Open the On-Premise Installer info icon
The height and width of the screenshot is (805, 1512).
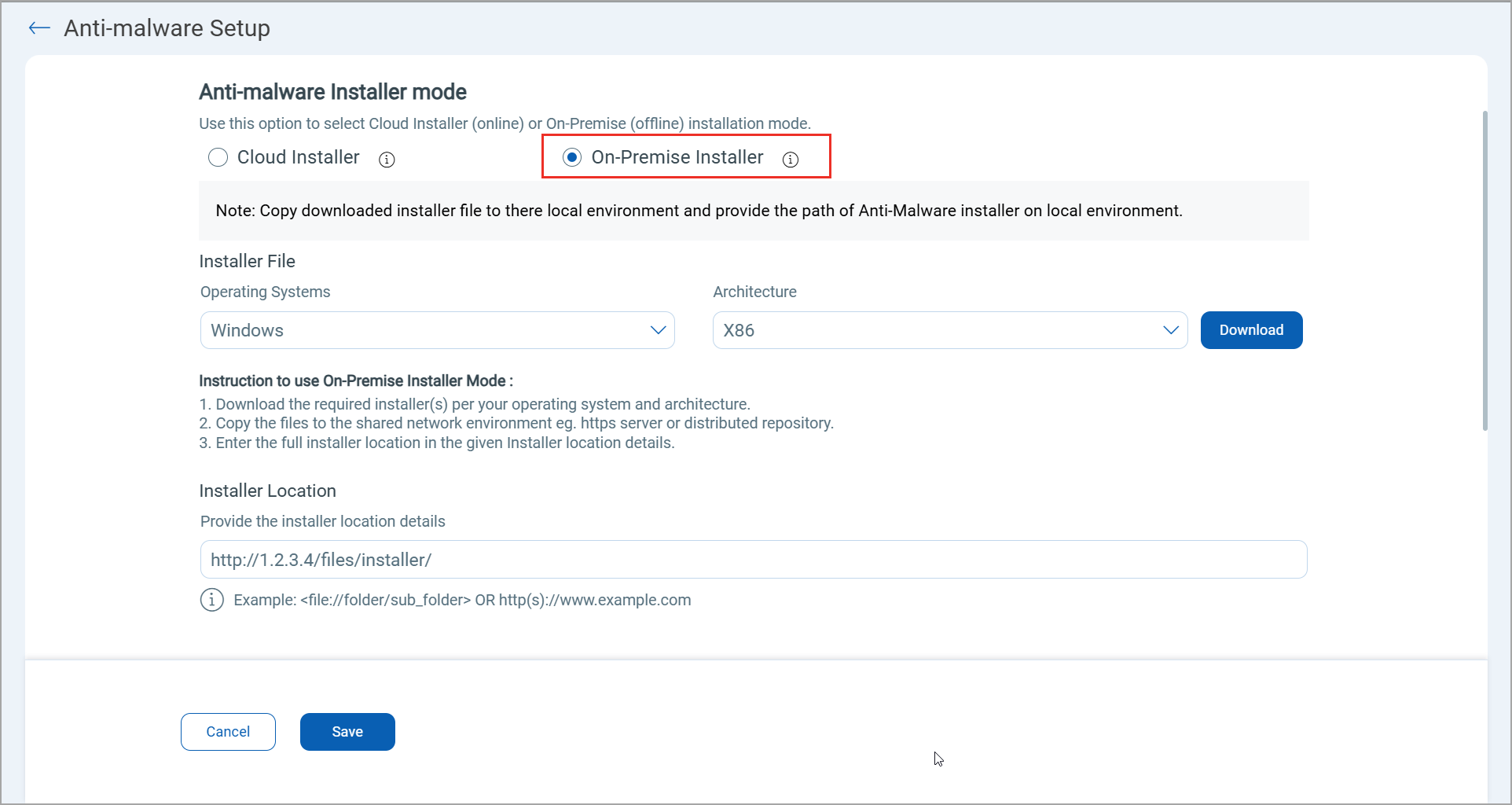click(791, 160)
